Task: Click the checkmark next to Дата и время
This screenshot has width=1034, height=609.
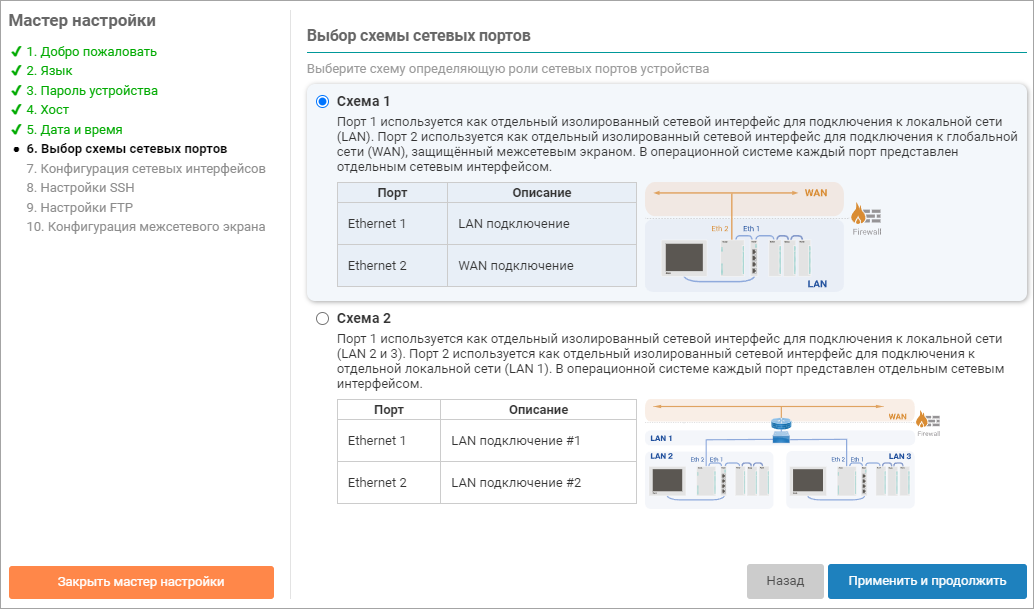Action: tap(16, 130)
